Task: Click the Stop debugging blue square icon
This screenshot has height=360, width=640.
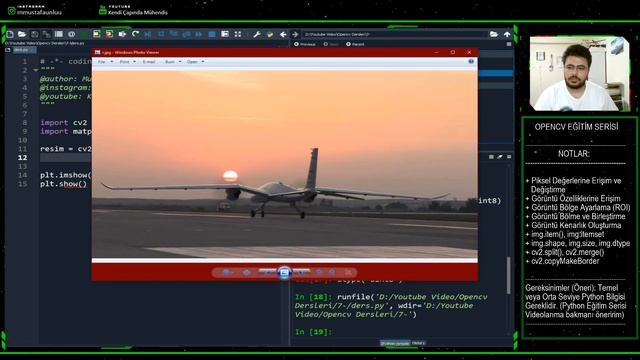Action: [212, 35]
